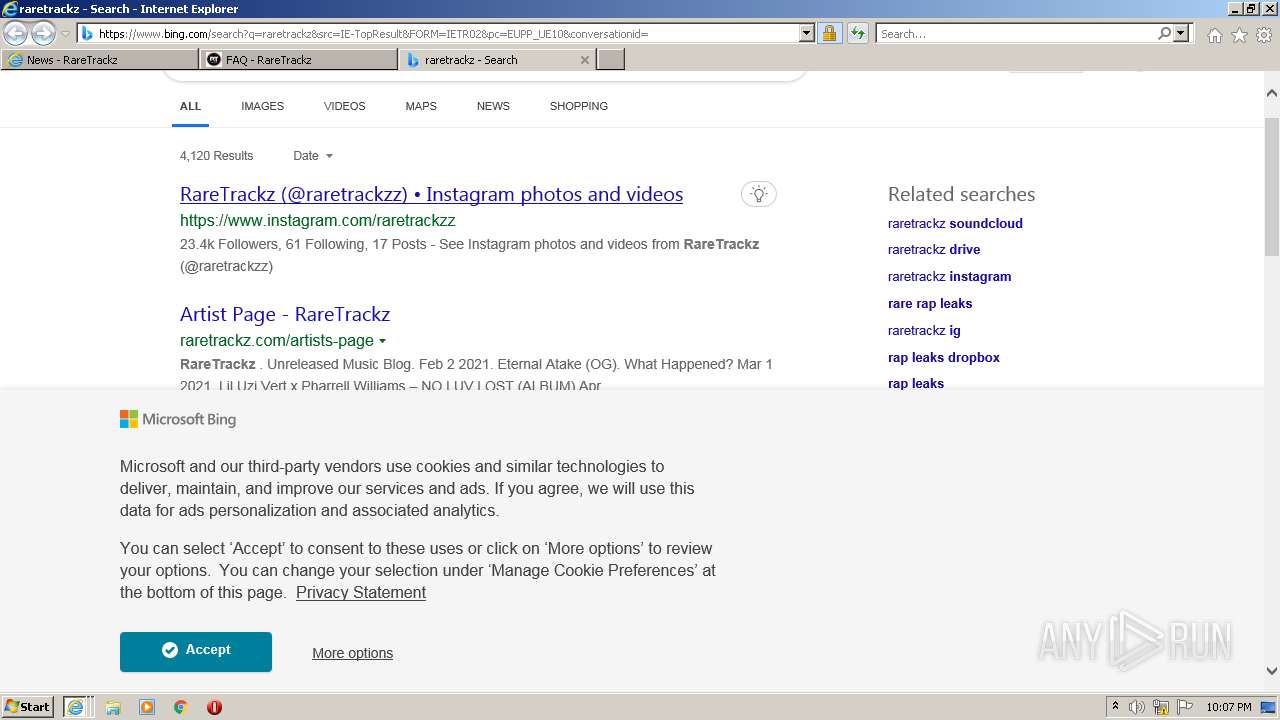This screenshot has height=720, width=1280.
Task: Open the media player taskbar icon
Action: click(x=147, y=707)
